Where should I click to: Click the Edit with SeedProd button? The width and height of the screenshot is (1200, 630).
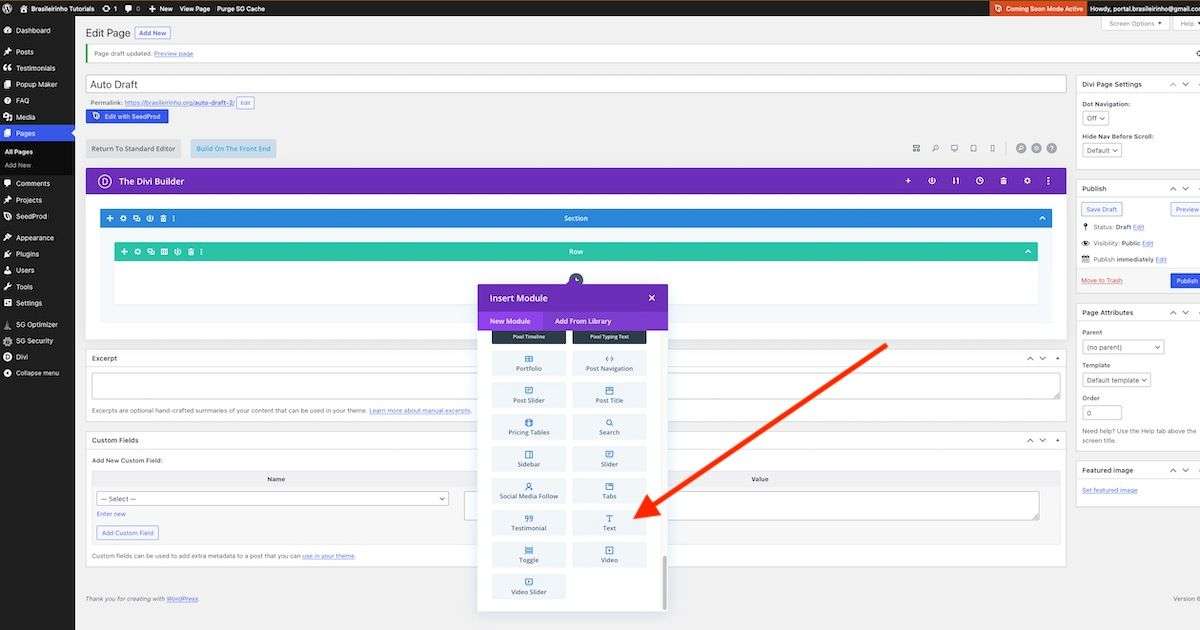tap(127, 117)
